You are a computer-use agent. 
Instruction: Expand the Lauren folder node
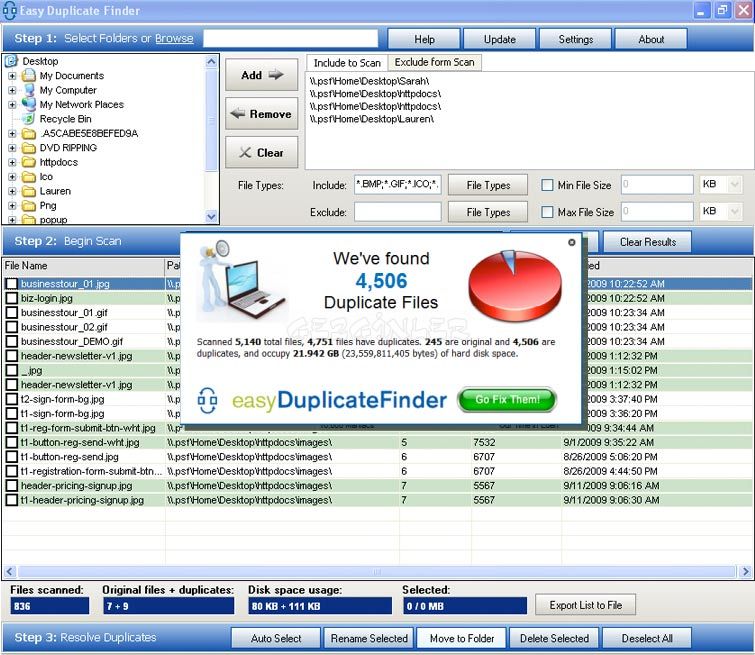point(13,191)
